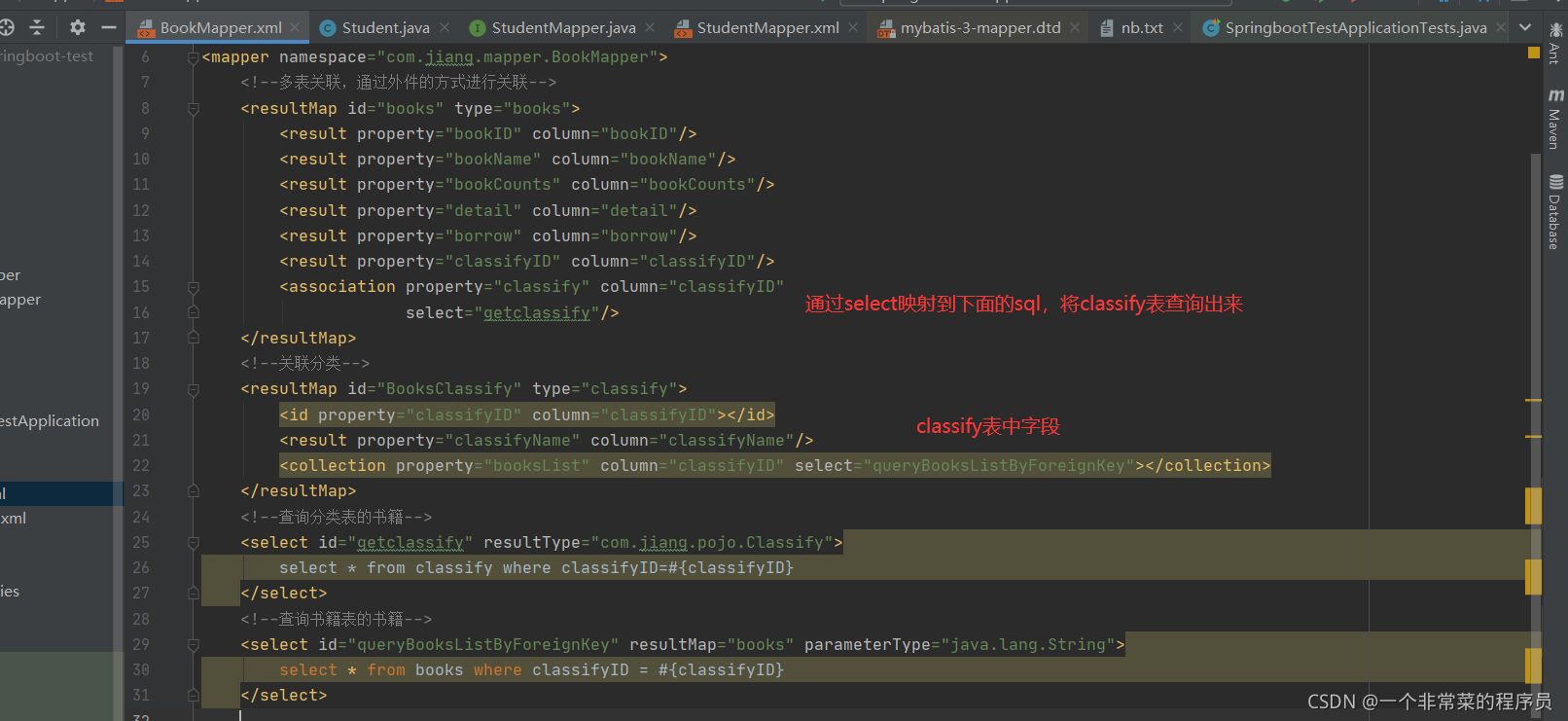Image resolution: width=1568 pixels, height=721 pixels.
Task: Click the borrow property on line 13
Action: [483, 235]
